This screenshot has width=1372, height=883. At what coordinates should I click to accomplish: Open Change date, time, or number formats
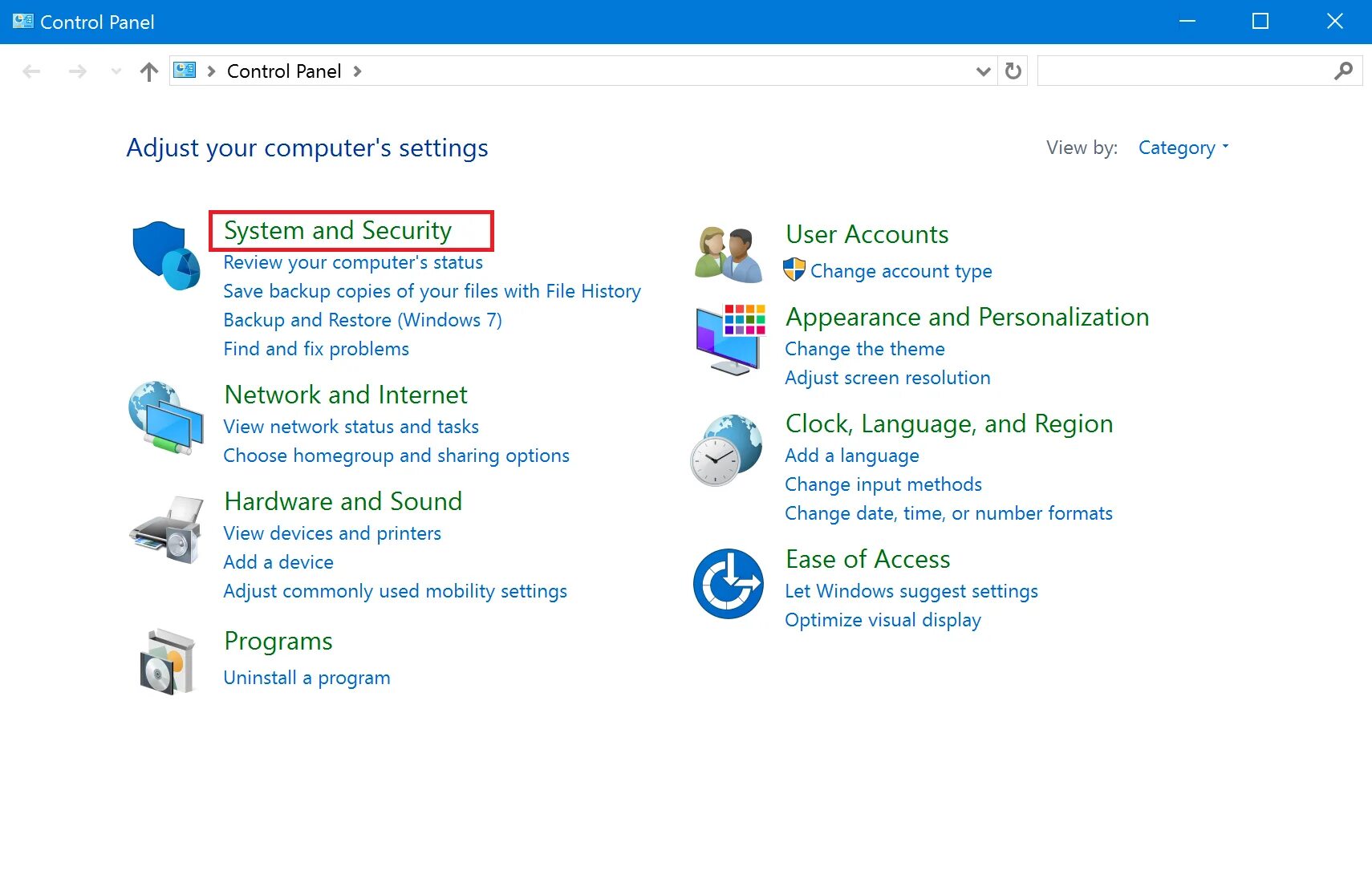click(x=948, y=513)
